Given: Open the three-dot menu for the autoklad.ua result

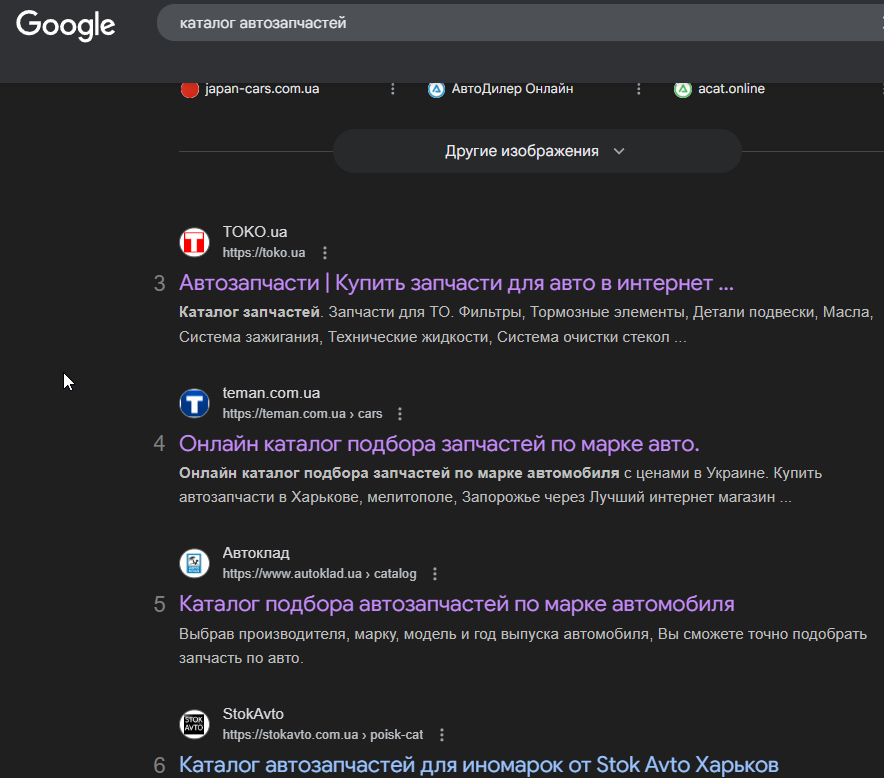Looking at the screenshot, I should tap(435, 574).
